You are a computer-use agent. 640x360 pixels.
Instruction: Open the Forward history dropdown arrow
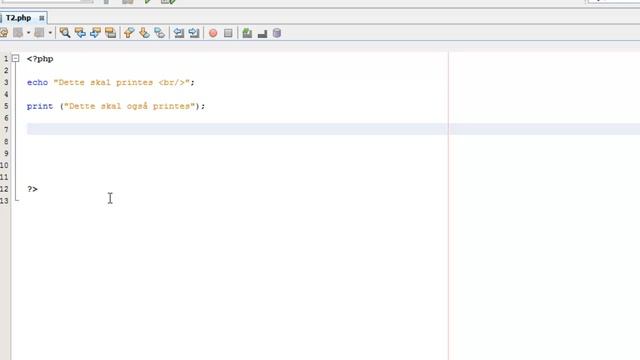click(50, 33)
